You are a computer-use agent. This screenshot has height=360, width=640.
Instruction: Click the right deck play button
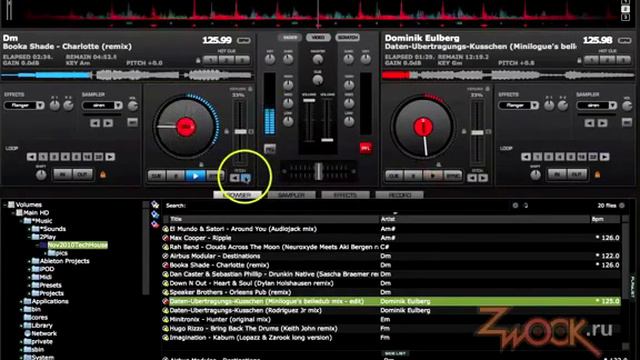(x=433, y=176)
